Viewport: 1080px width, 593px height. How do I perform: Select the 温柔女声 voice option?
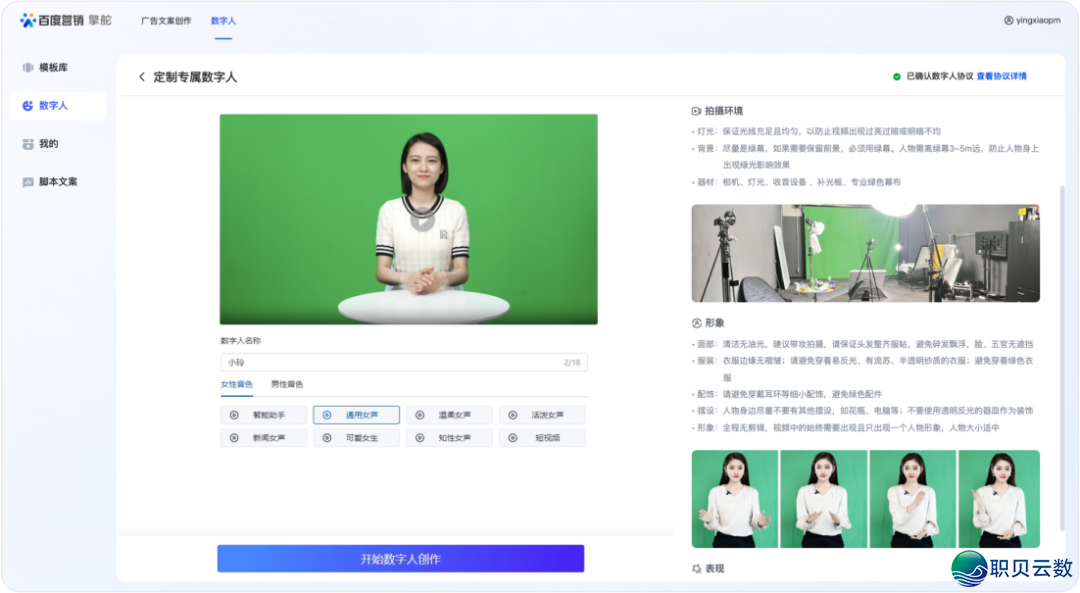[449, 415]
